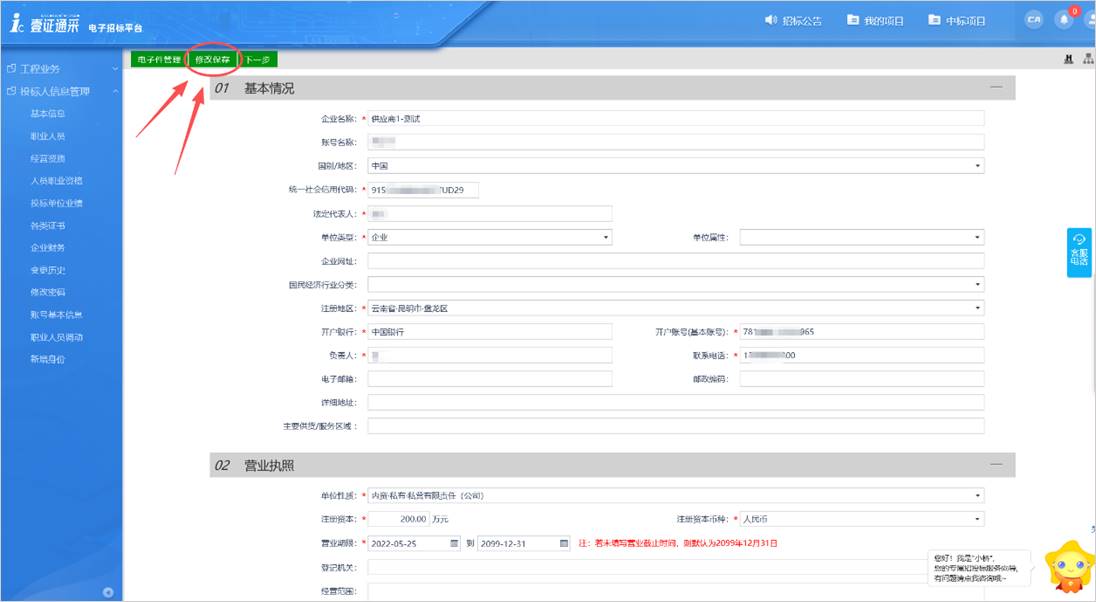Select 职业人员 in the sidebar

point(48,136)
